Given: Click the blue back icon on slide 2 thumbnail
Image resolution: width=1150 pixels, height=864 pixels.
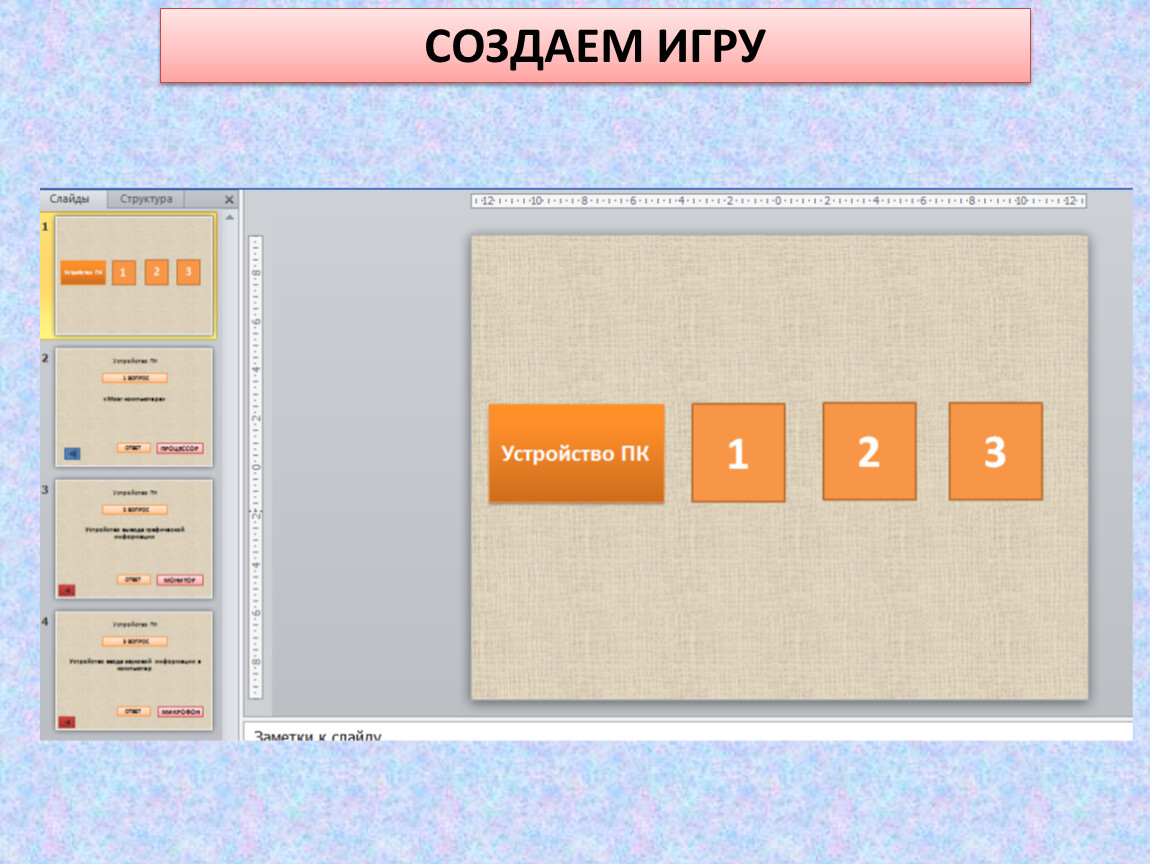Looking at the screenshot, I should pyautogui.click(x=72, y=454).
